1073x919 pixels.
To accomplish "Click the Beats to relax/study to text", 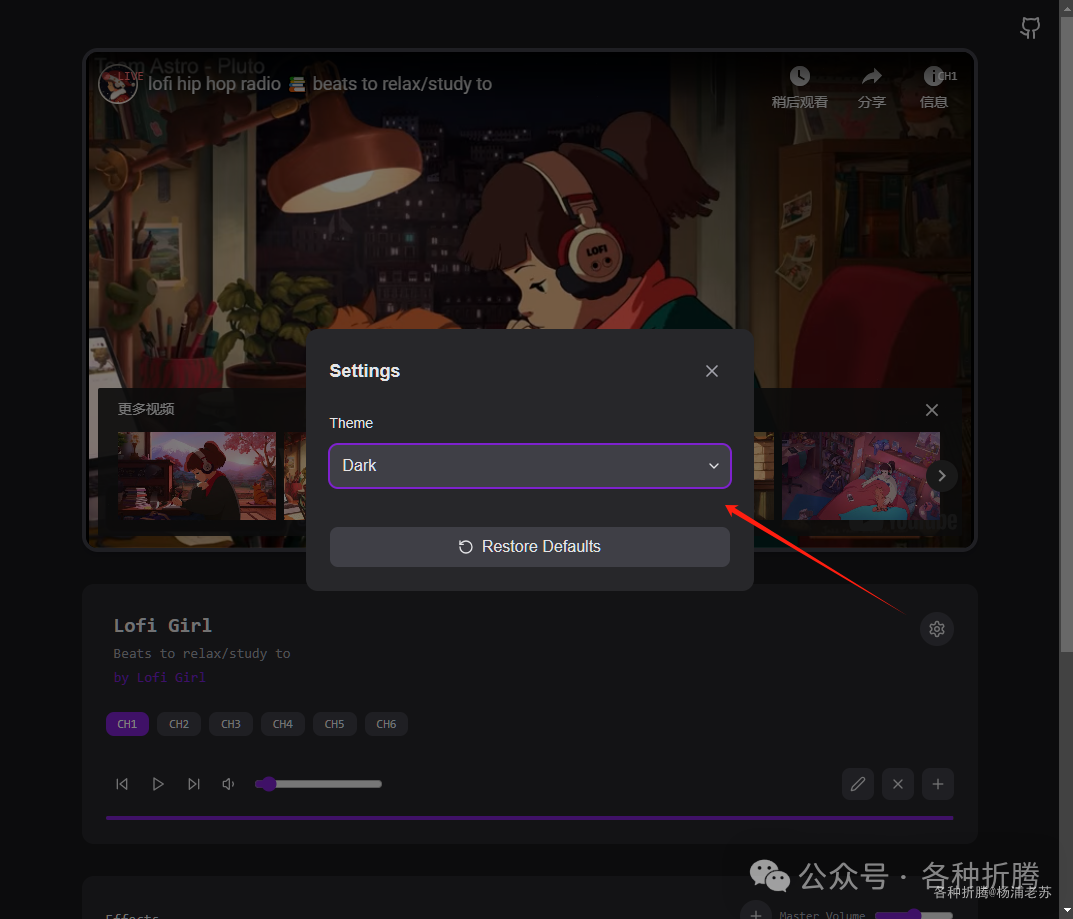I will click(202, 653).
